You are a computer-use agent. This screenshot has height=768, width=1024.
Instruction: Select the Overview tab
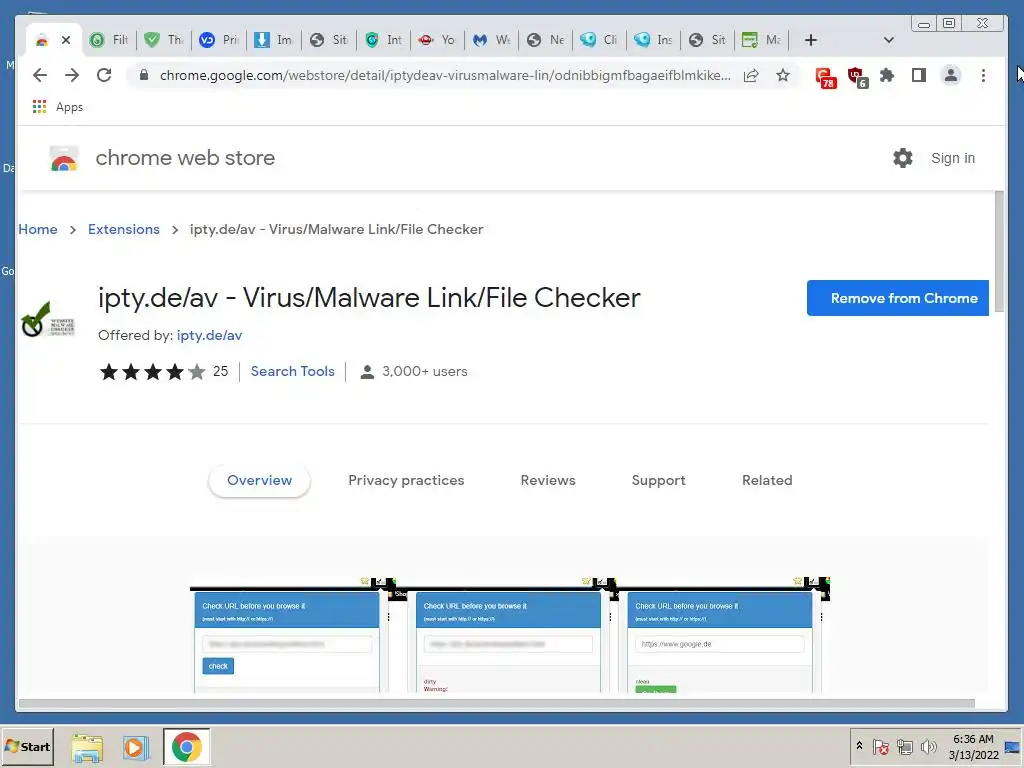[259, 480]
